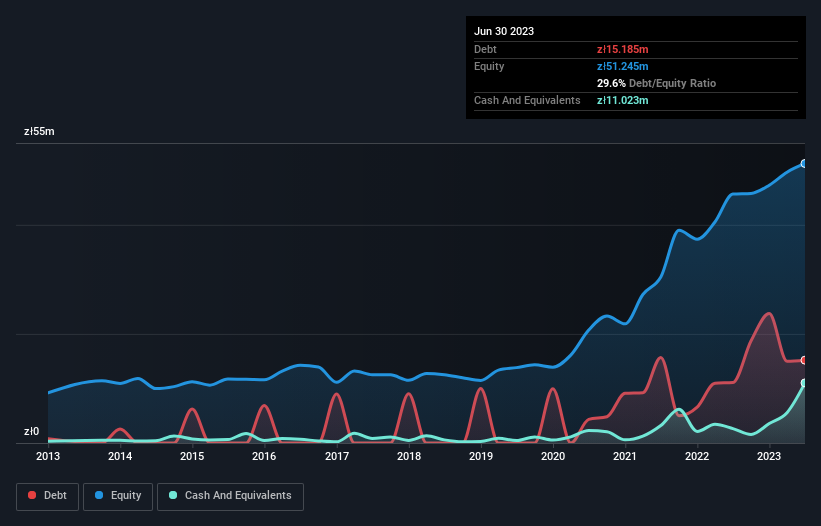Click the 2022 x-axis label
This screenshot has height=526, width=821.
[x=697, y=456]
